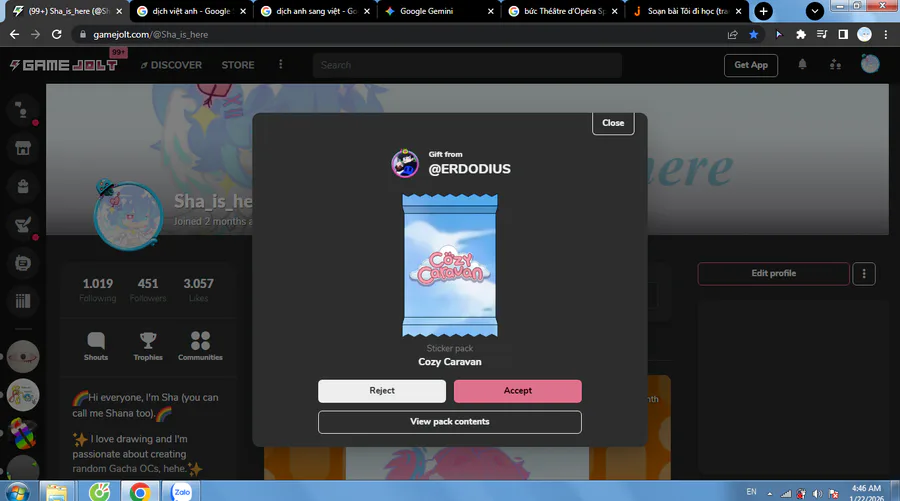Click volume icon in system tray
Screen dimensions: 900x501
coord(817,494)
